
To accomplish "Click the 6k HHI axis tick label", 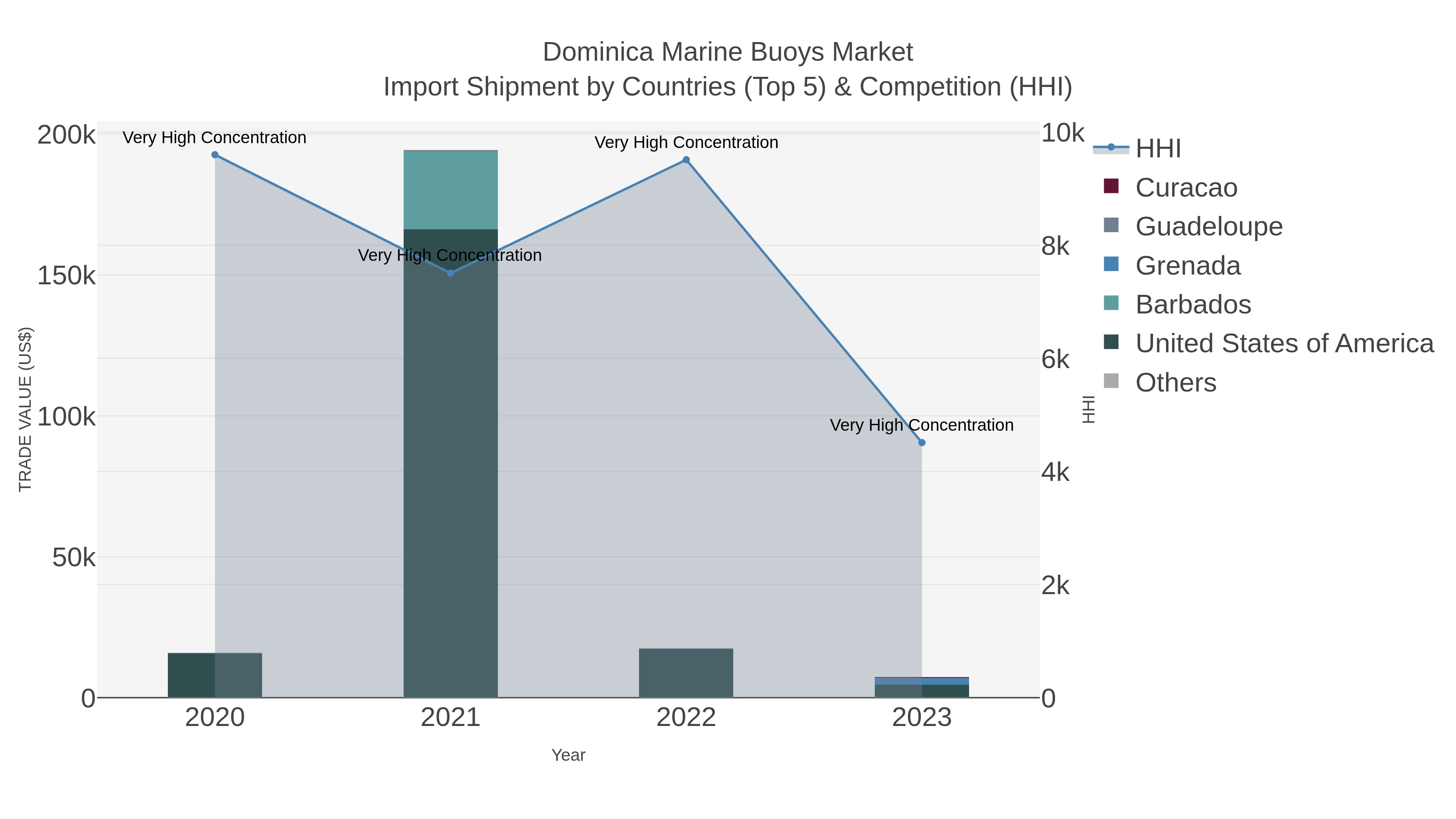I will [1055, 360].
